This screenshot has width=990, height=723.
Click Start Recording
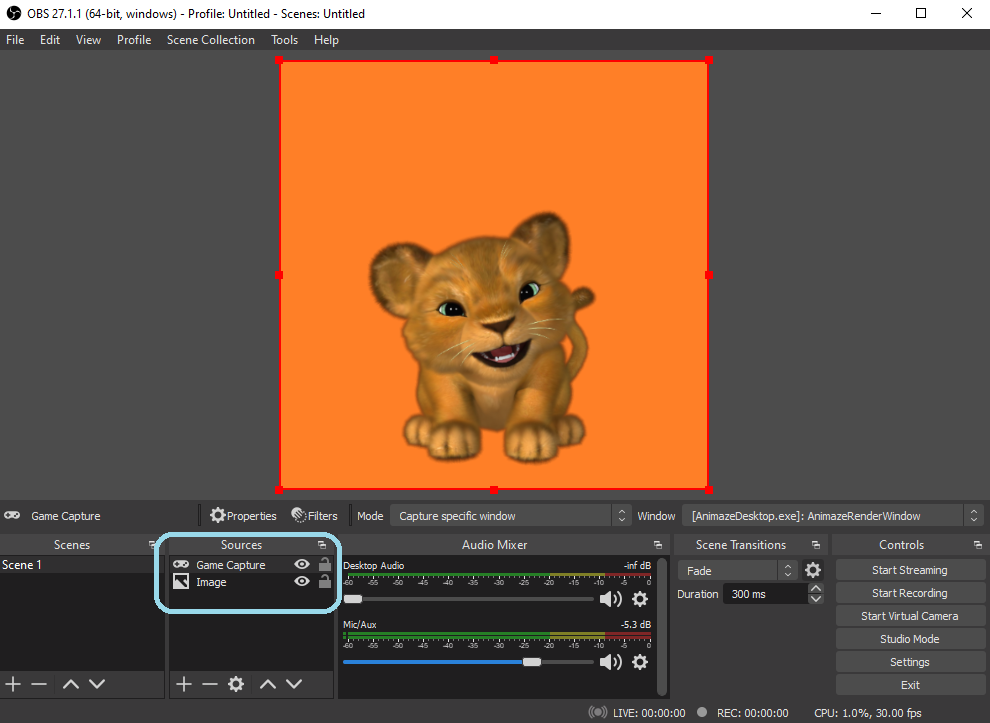point(910,592)
